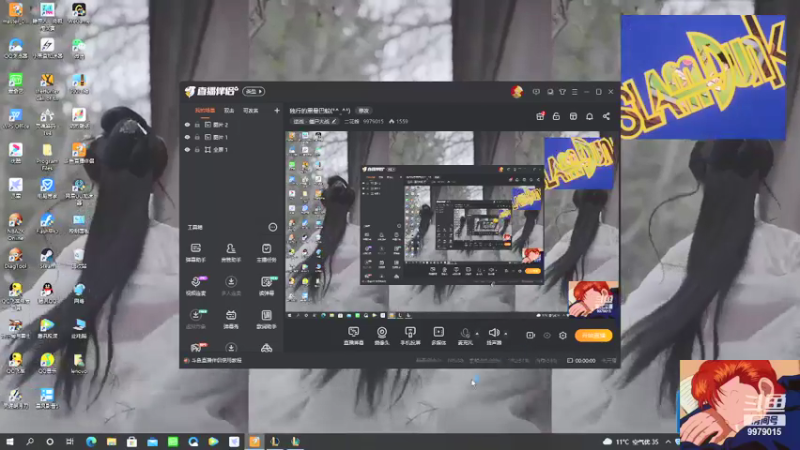The image size is (800, 450).
Task: Hide the 图片 2 layer with eye icon
Action: pyautogui.click(x=187, y=124)
